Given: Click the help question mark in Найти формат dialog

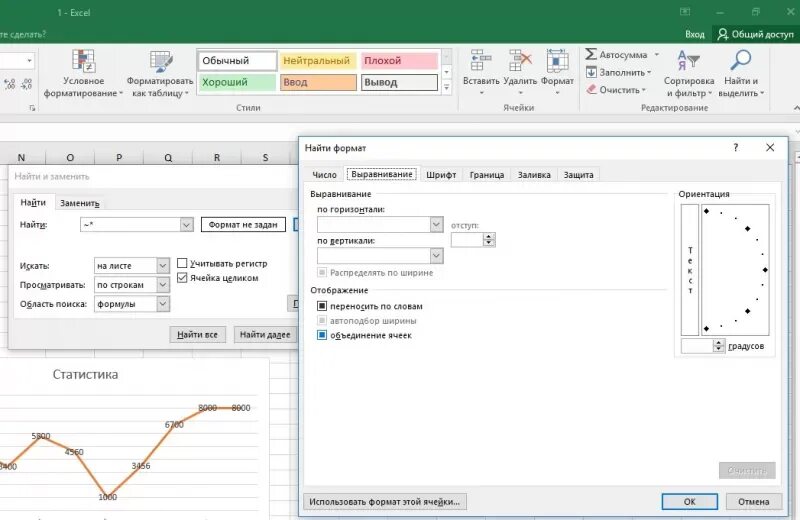Looking at the screenshot, I should click(735, 147).
